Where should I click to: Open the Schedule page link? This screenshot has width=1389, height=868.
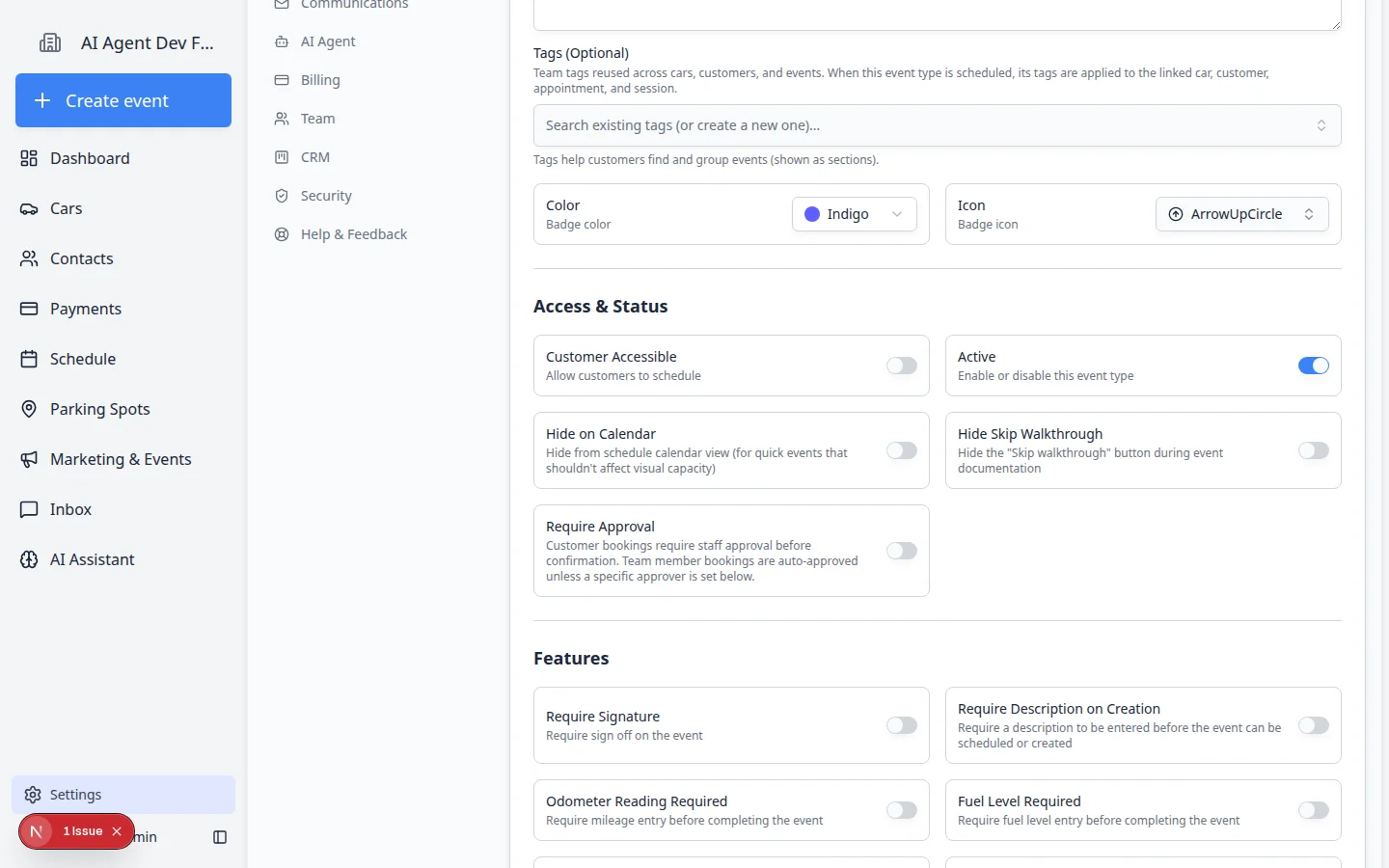pos(83,359)
